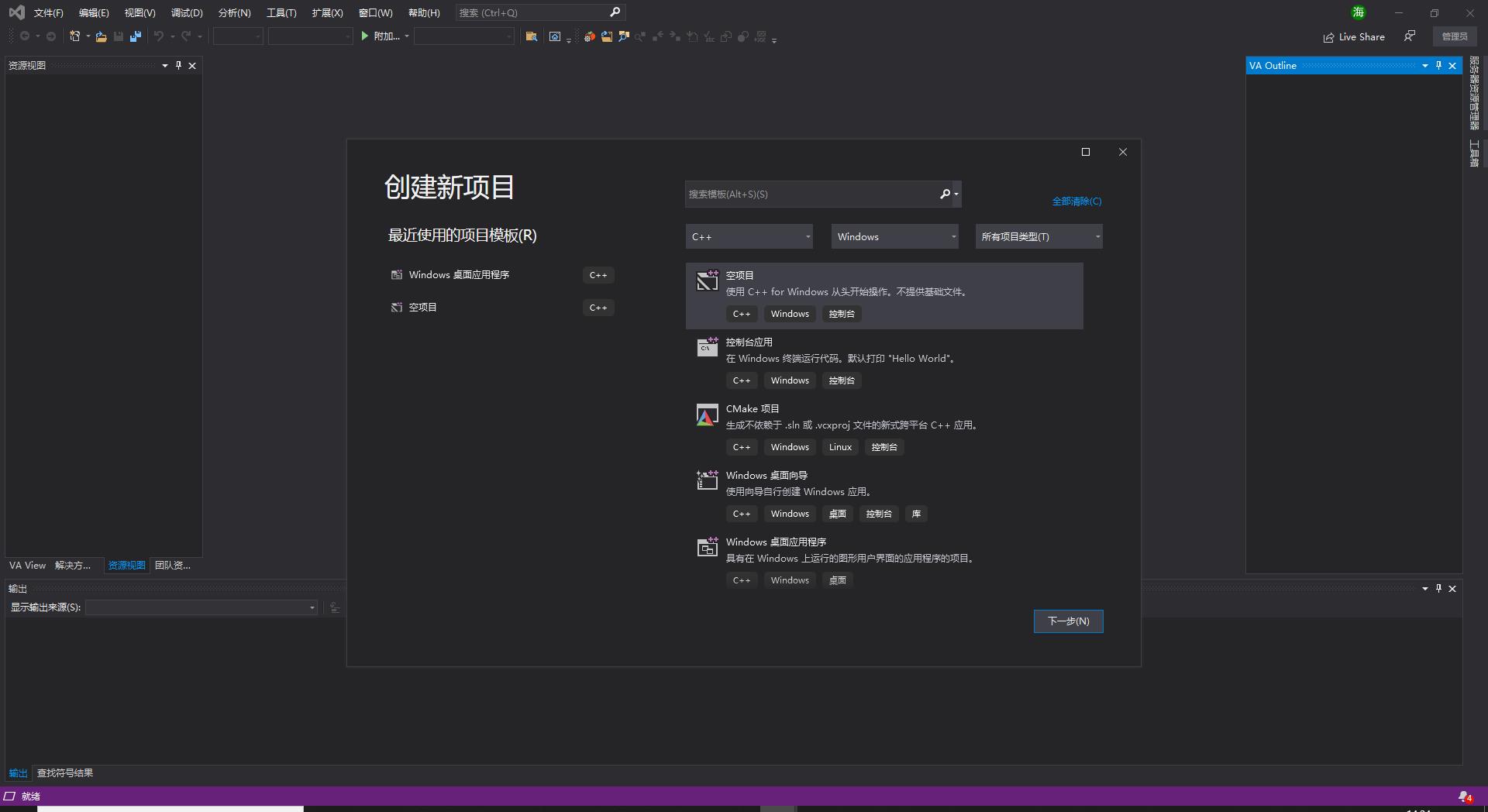Switch to the find symbol results tab

click(65, 773)
